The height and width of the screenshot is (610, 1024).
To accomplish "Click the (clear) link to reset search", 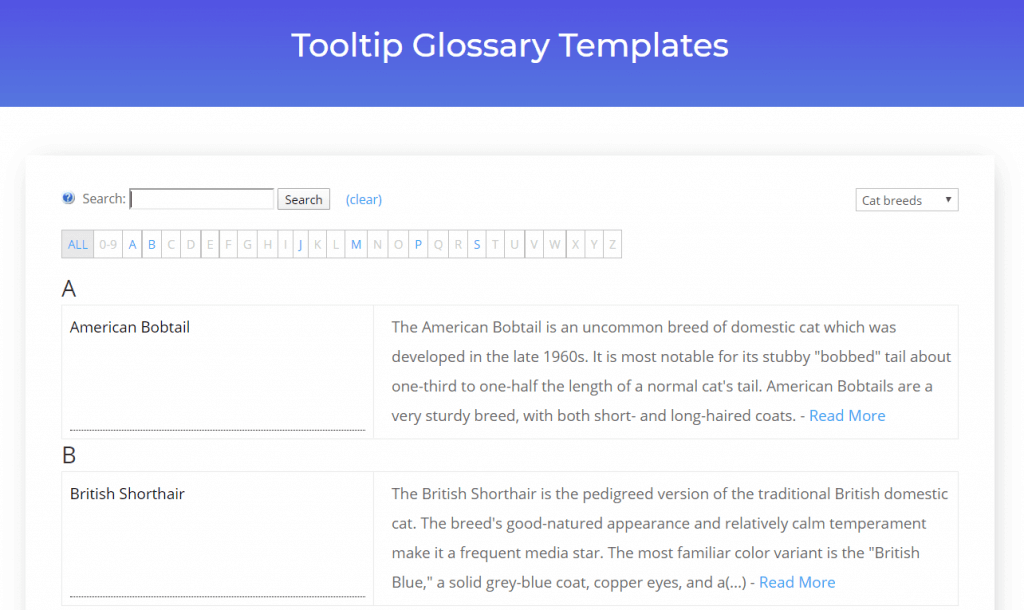I will tap(363, 199).
